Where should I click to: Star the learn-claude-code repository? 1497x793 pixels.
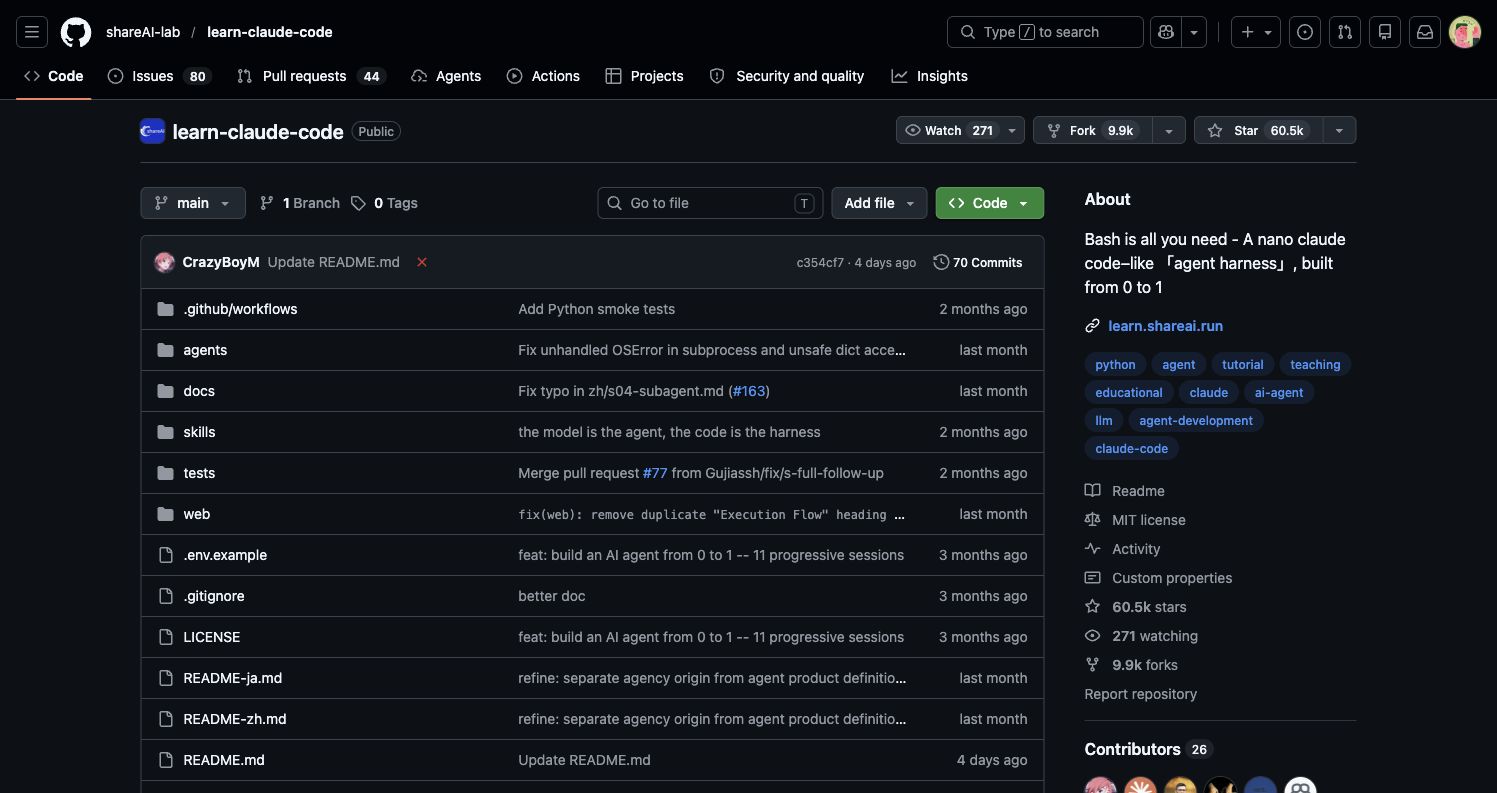(x=1258, y=131)
